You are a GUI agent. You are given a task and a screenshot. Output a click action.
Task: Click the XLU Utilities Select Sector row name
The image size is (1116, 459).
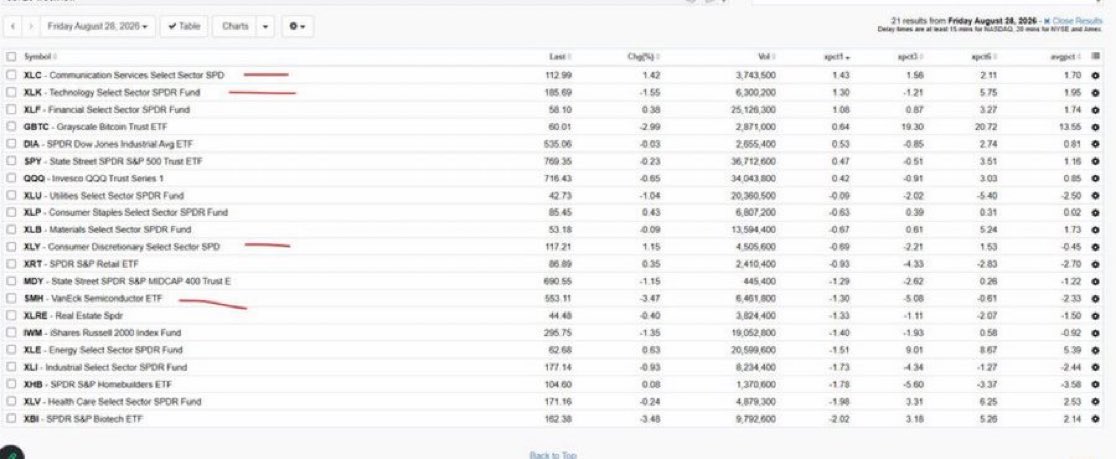(x=104, y=196)
